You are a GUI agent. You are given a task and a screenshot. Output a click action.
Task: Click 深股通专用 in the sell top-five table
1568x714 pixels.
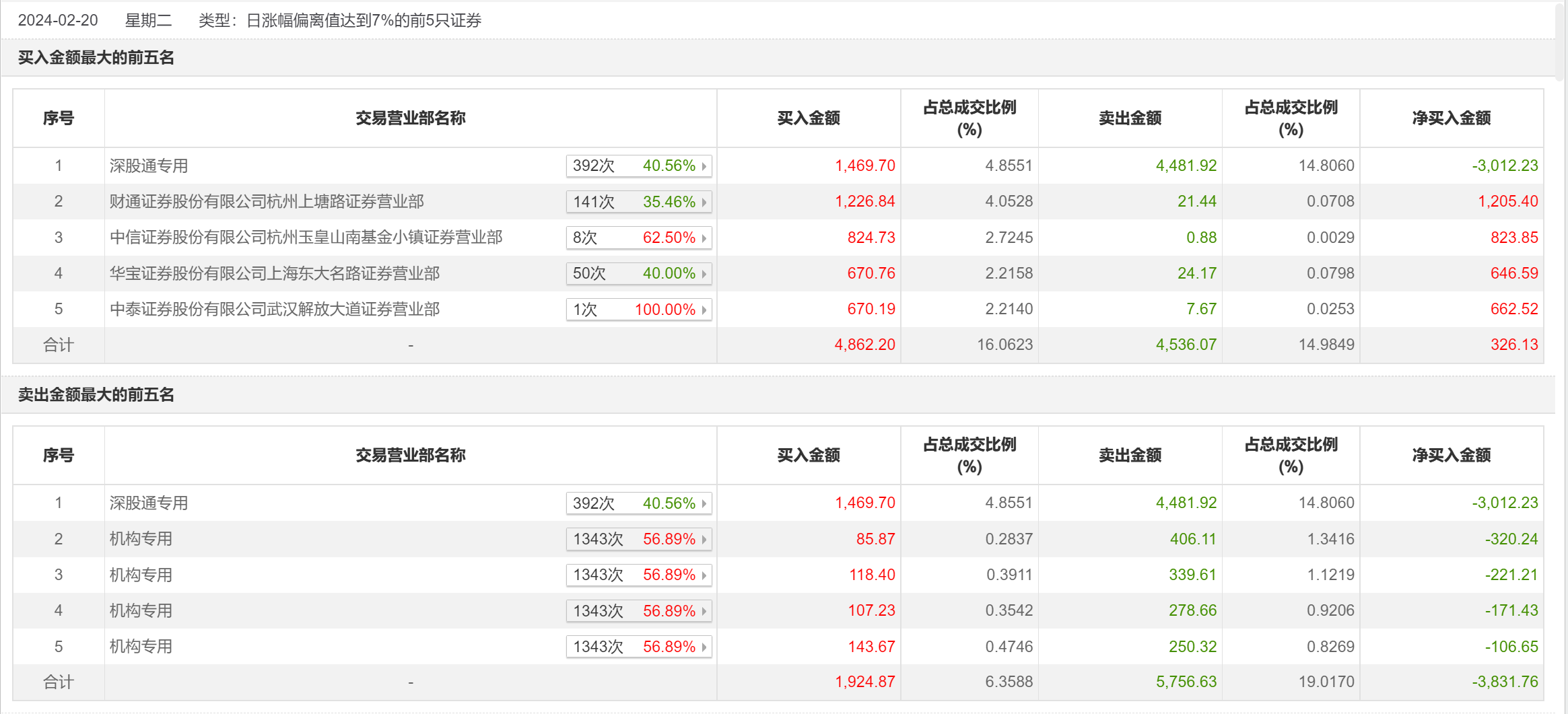pyautogui.click(x=149, y=503)
